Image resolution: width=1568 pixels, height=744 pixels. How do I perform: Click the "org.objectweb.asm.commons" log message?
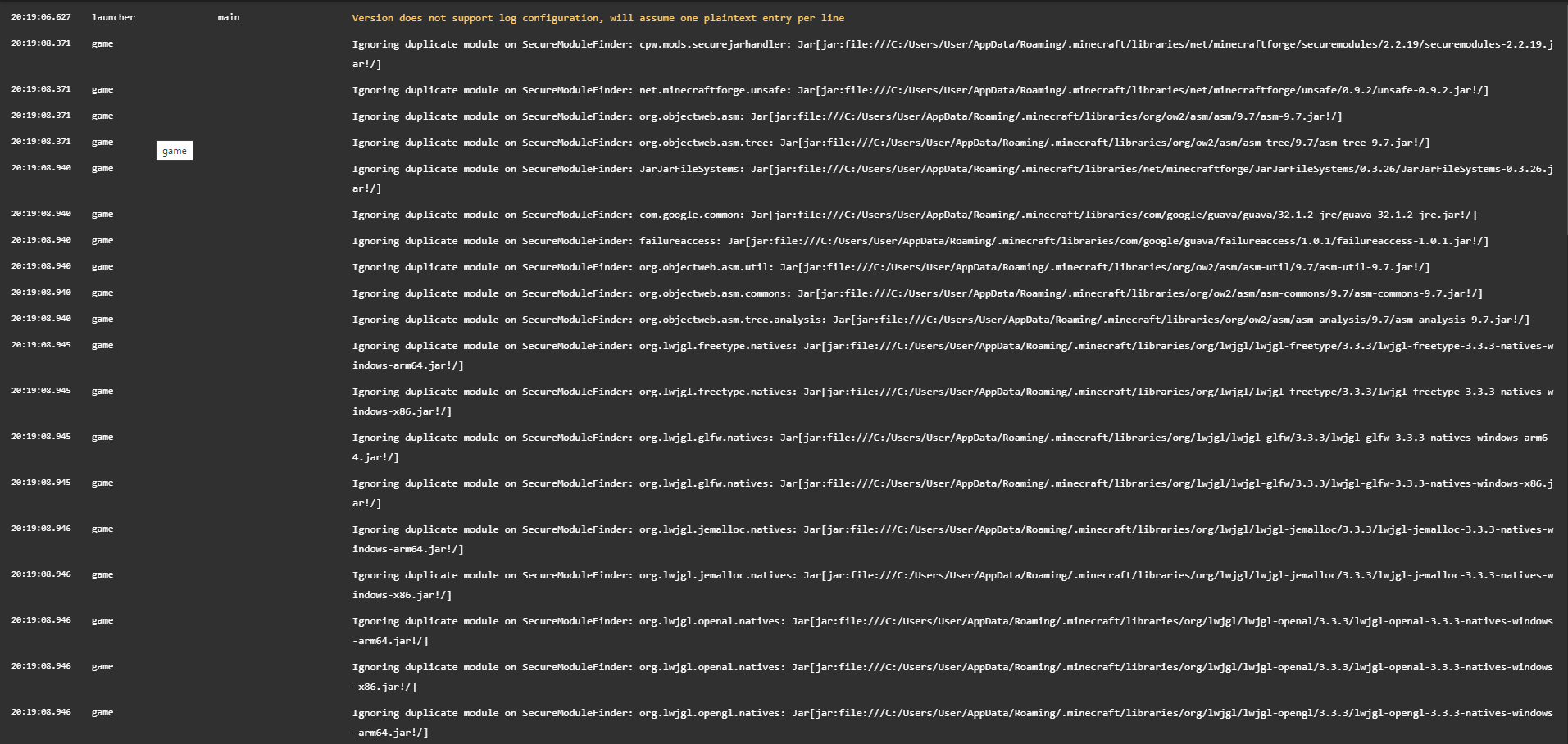tap(918, 293)
